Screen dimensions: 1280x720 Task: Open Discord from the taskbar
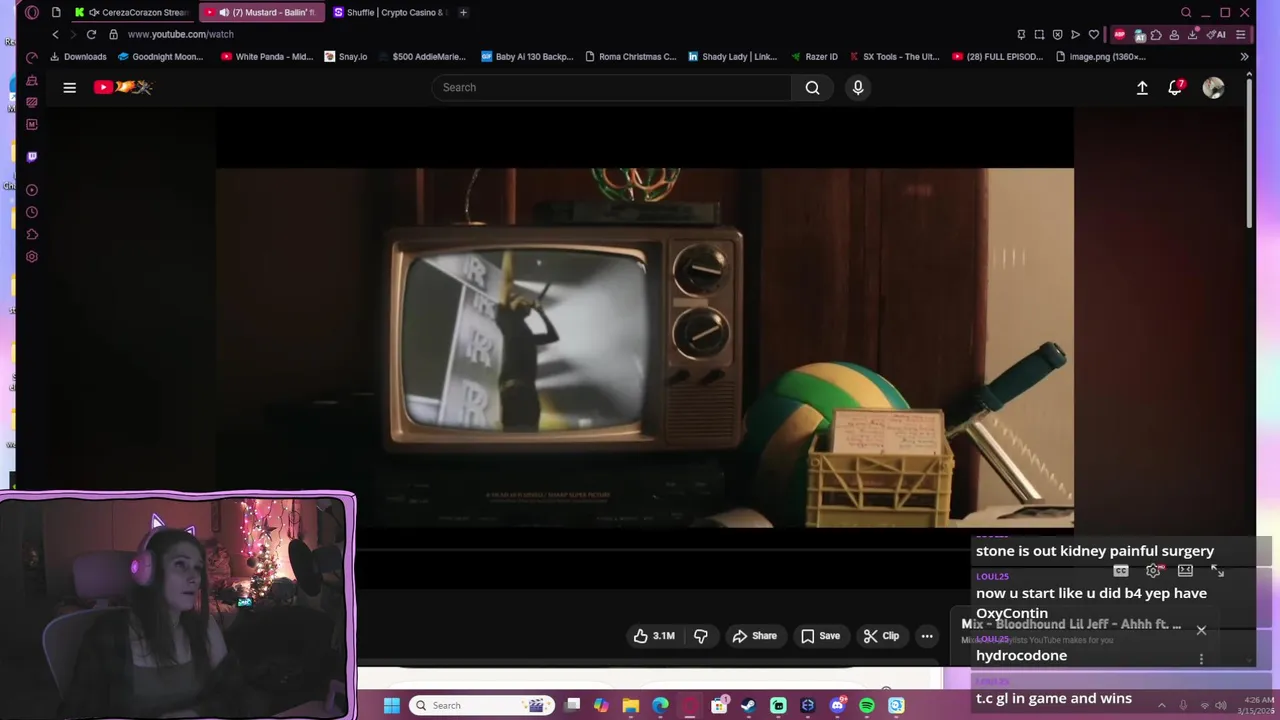coord(837,706)
